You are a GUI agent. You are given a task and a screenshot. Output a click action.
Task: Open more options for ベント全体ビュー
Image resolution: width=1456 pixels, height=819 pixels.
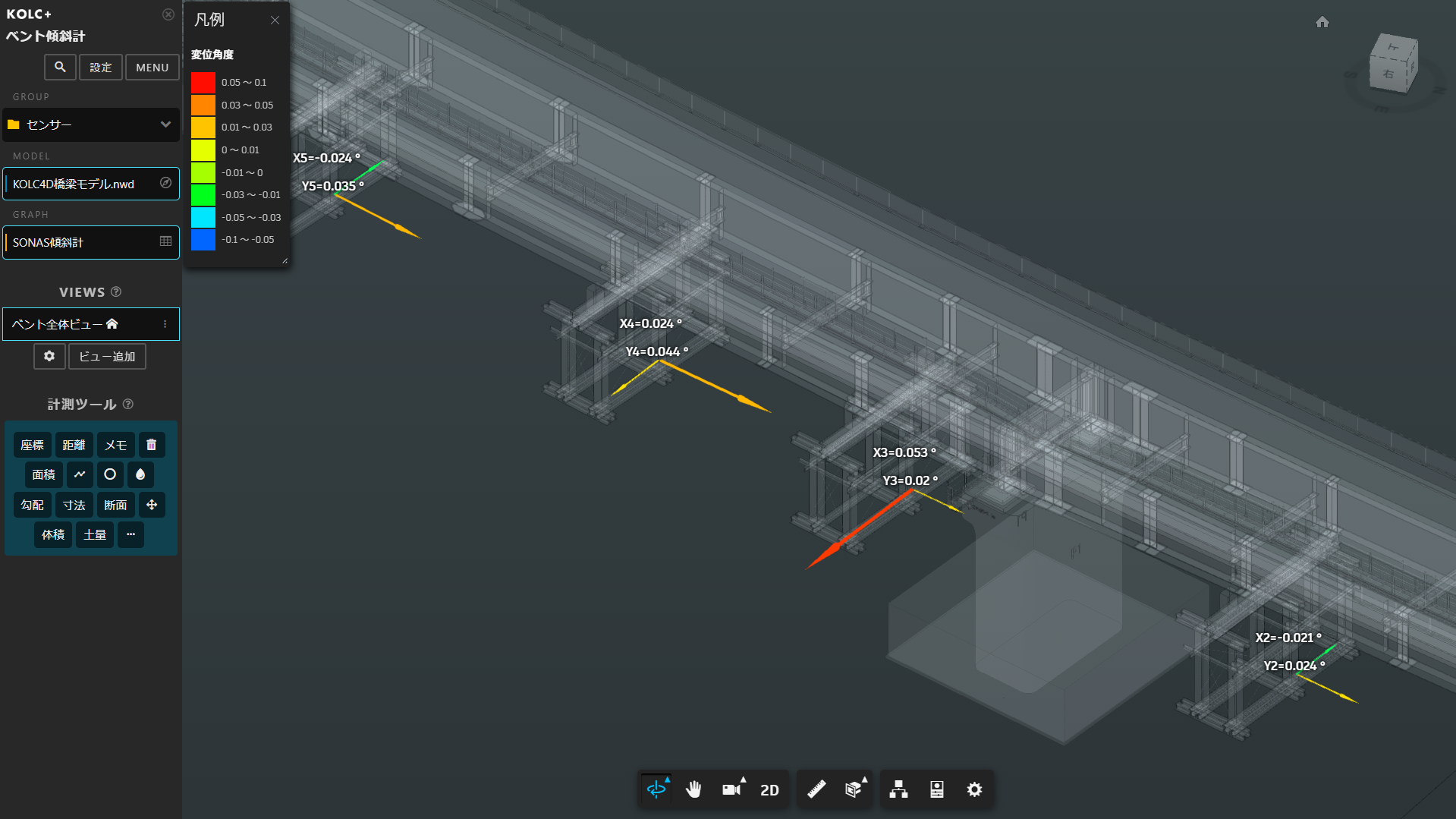pyautogui.click(x=165, y=324)
